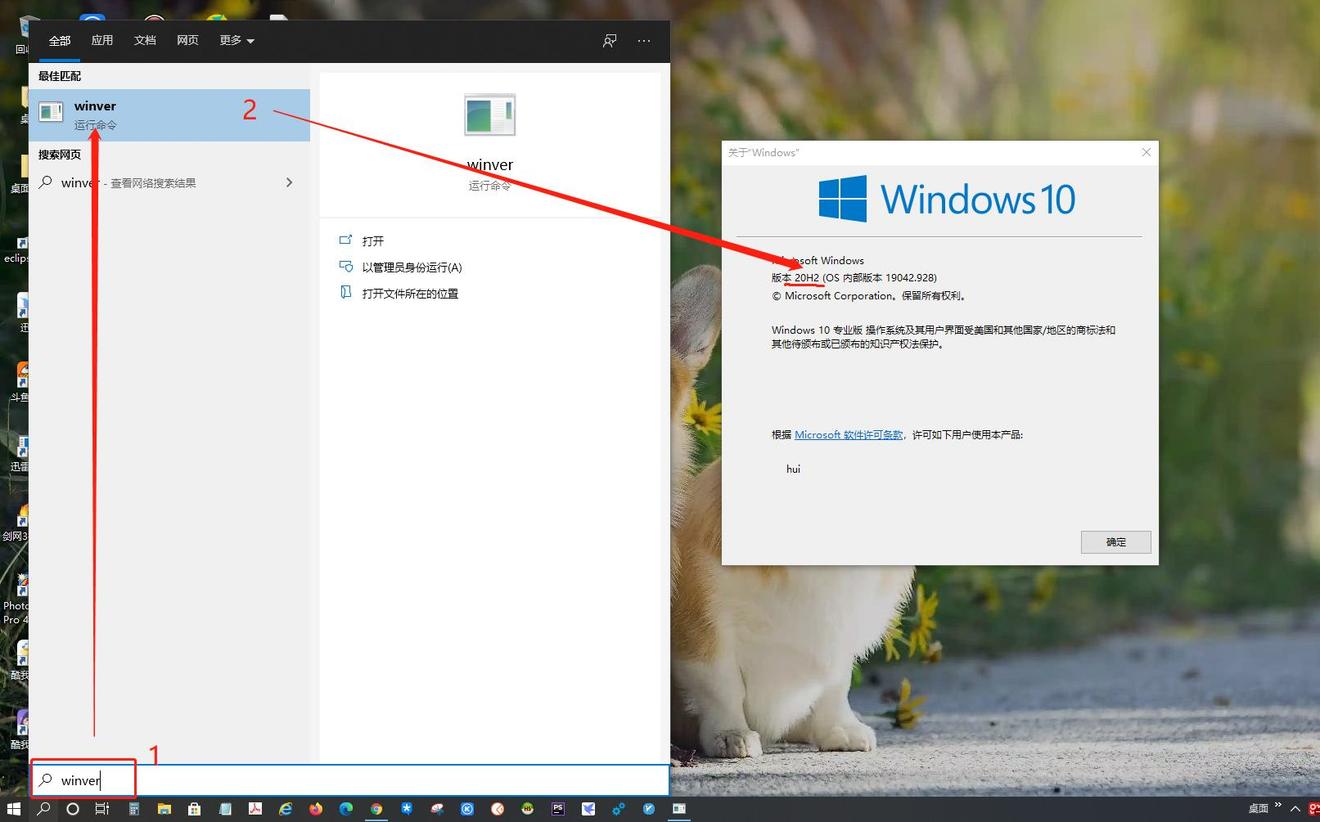Click the winver search input field

pyautogui.click(x=350, y=780)
